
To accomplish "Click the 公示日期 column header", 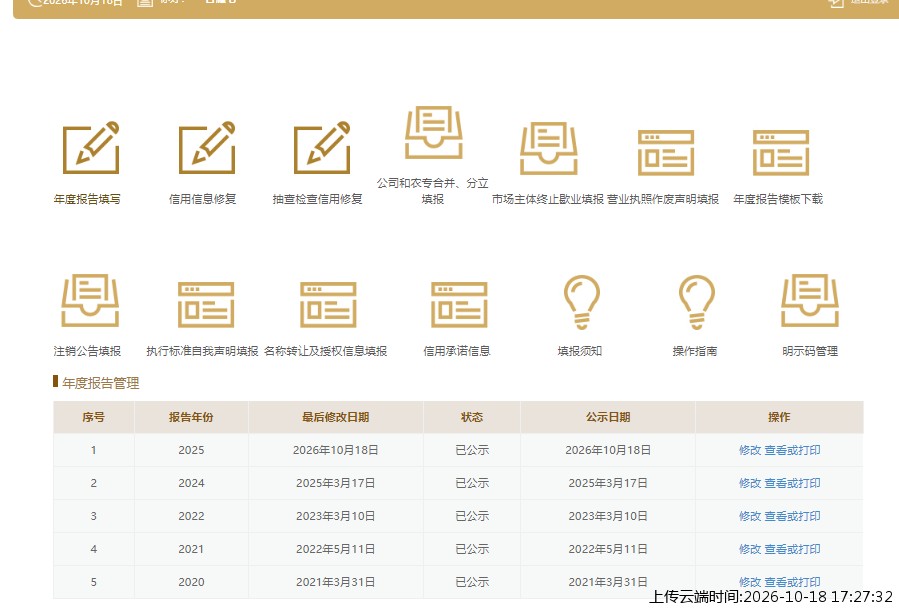I will pos(608,417).
